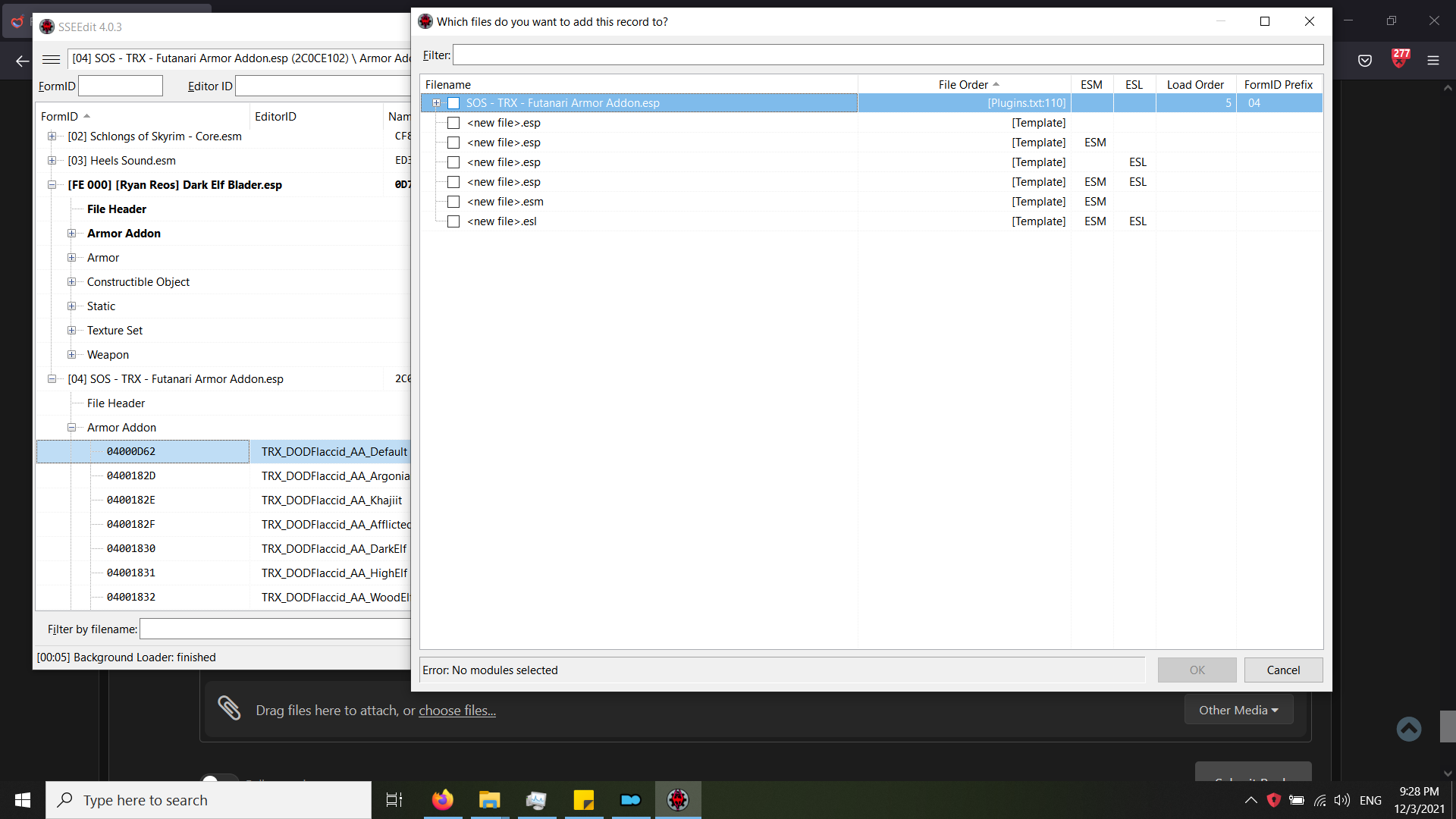Select record 0400182F in tree

pyautogui.click(x=131, y=525)
